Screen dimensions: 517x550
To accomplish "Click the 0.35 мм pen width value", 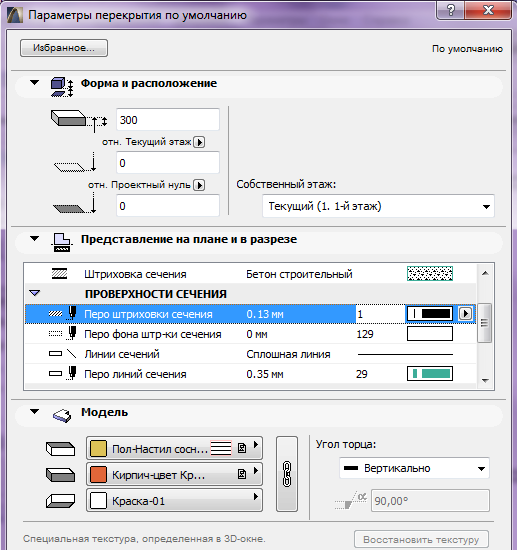I will 265,374.
